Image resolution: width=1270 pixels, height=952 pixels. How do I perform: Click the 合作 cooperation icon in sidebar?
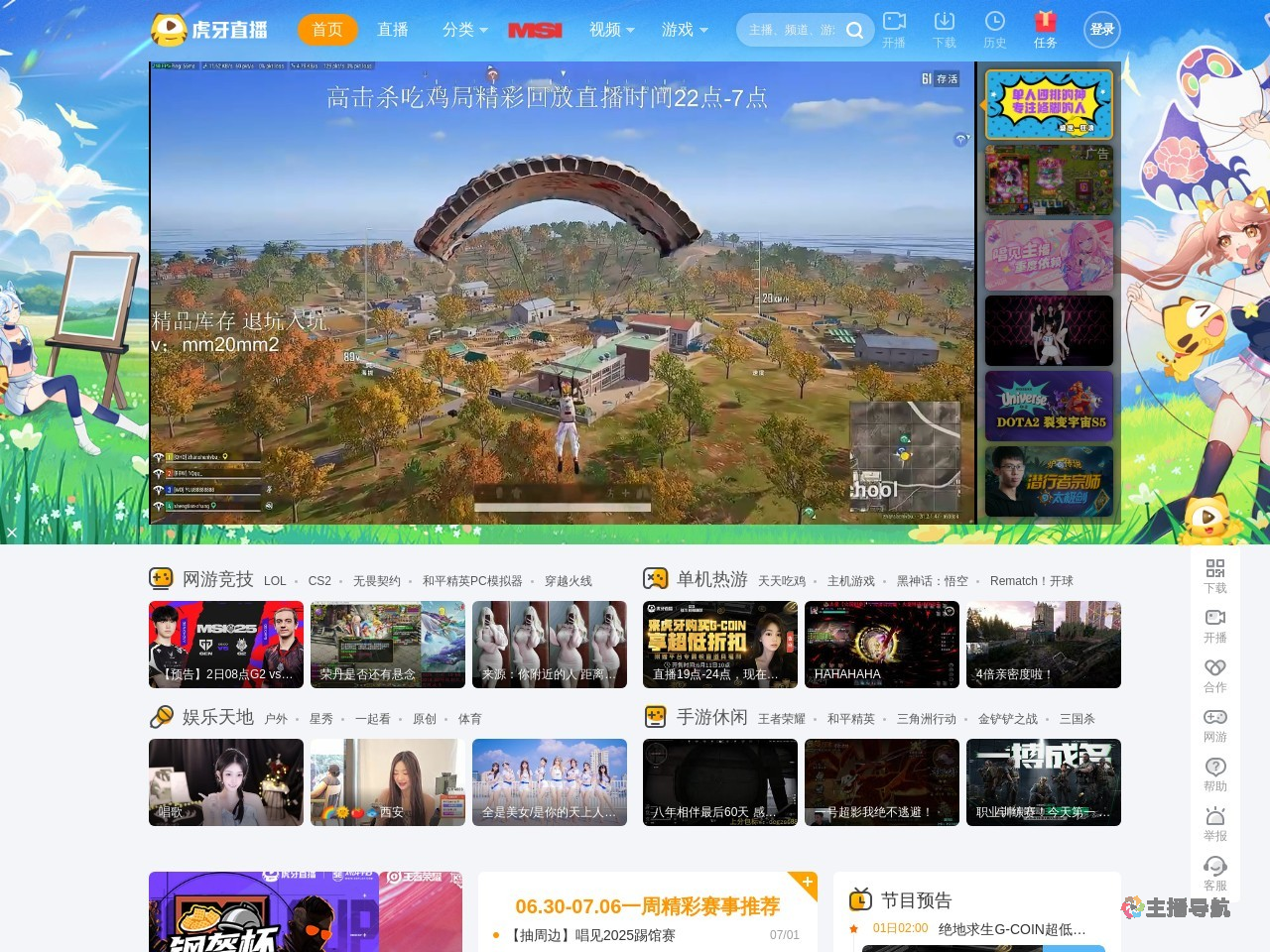(1215, 666)
